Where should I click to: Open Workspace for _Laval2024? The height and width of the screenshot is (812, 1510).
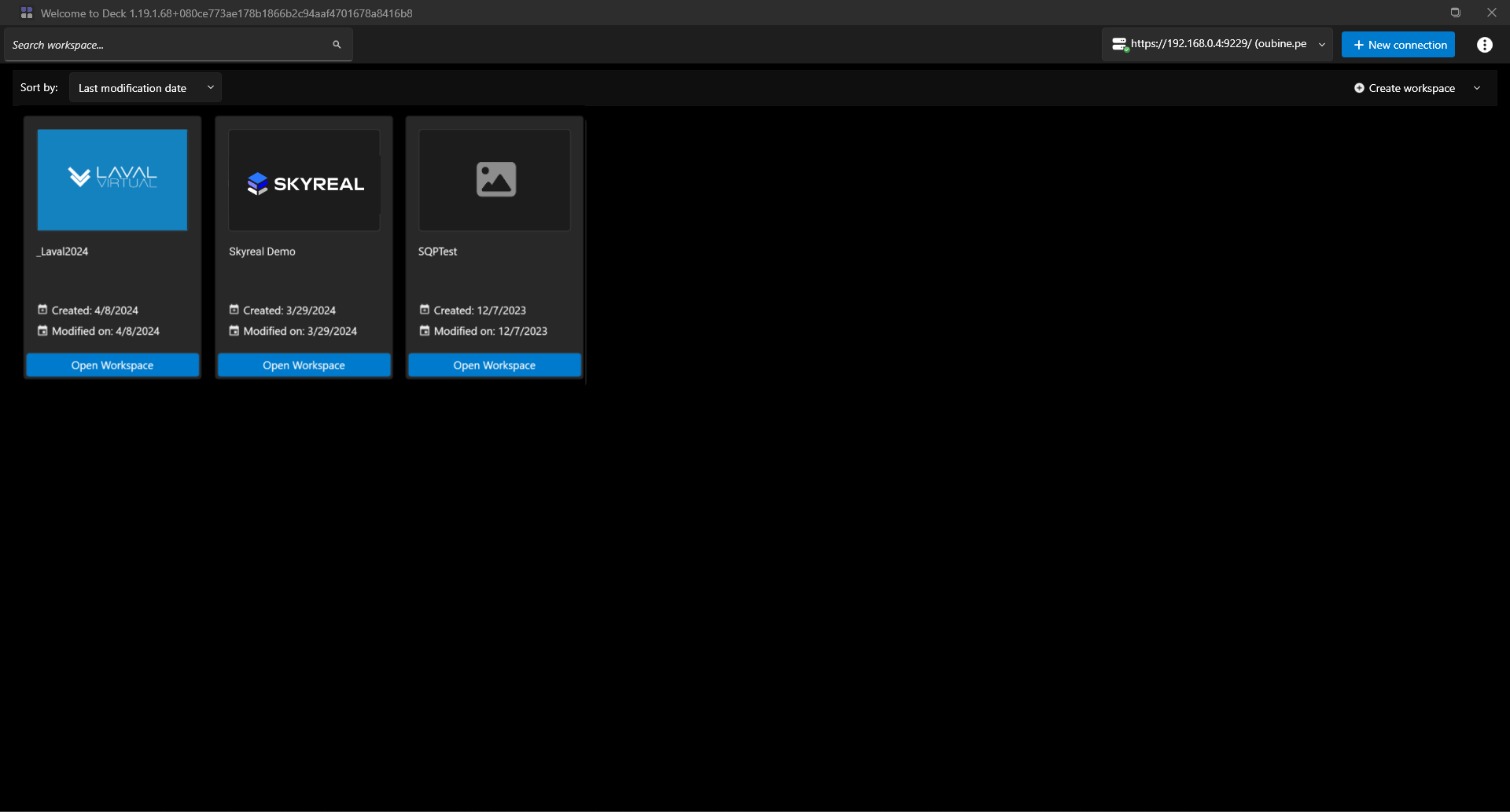click(112, 365)
